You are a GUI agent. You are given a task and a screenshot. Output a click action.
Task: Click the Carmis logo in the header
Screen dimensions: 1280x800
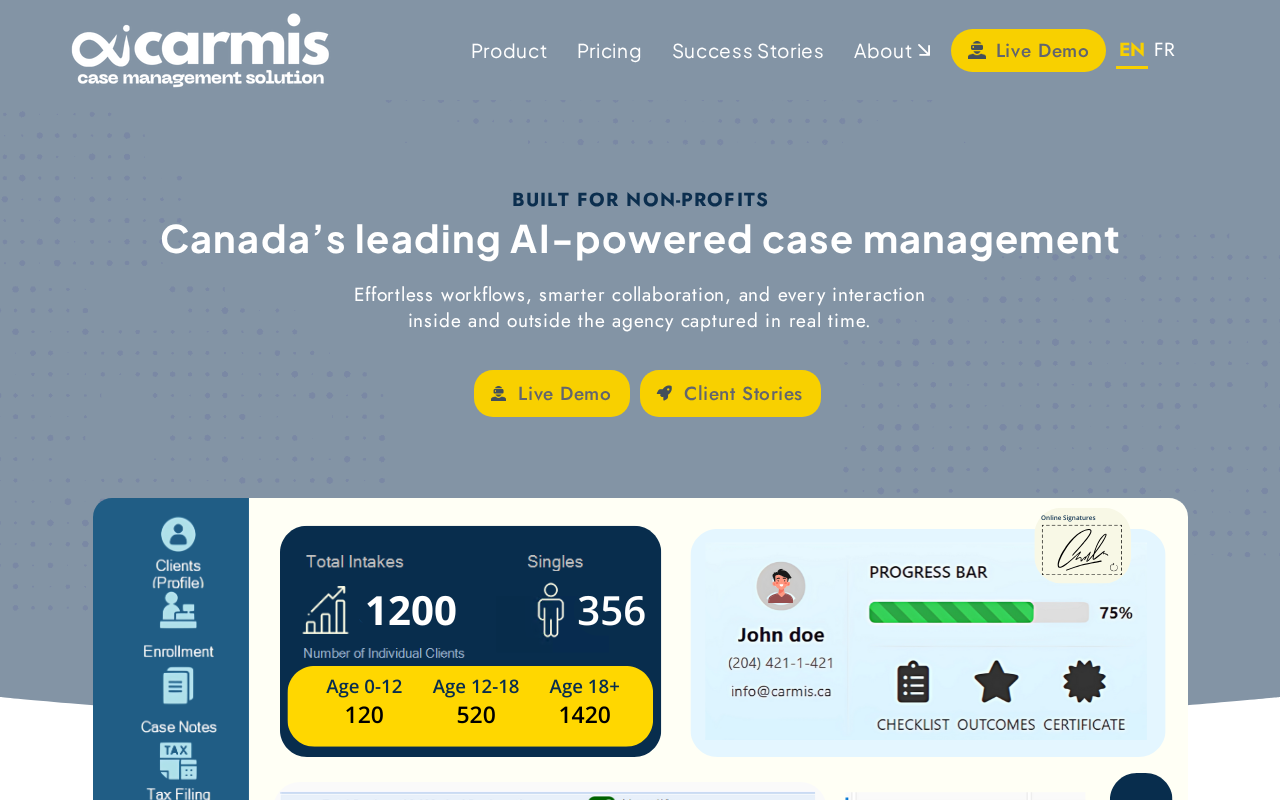200,50
